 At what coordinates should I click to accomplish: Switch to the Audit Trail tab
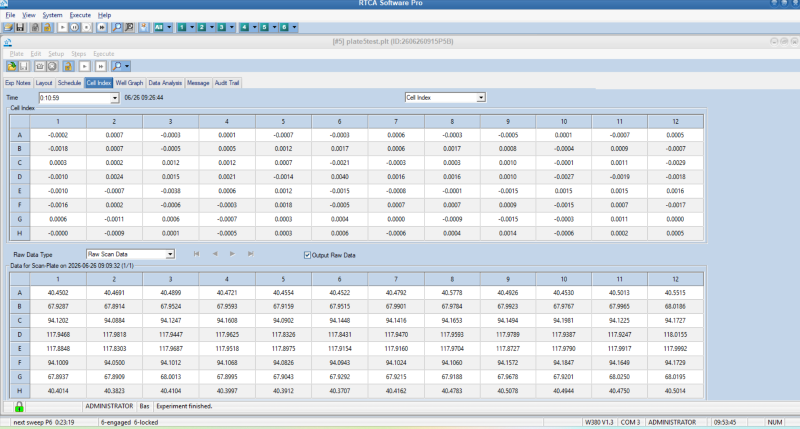click(227, 83)
